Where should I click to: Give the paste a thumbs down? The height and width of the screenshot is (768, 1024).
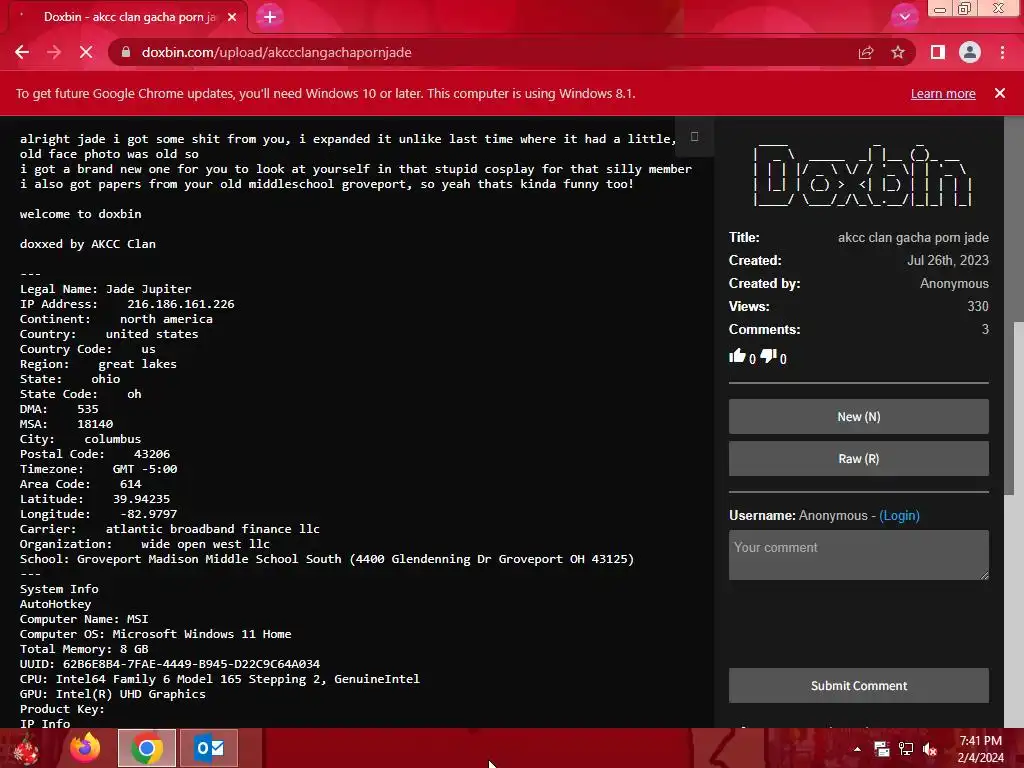click(x=769, y=356)
